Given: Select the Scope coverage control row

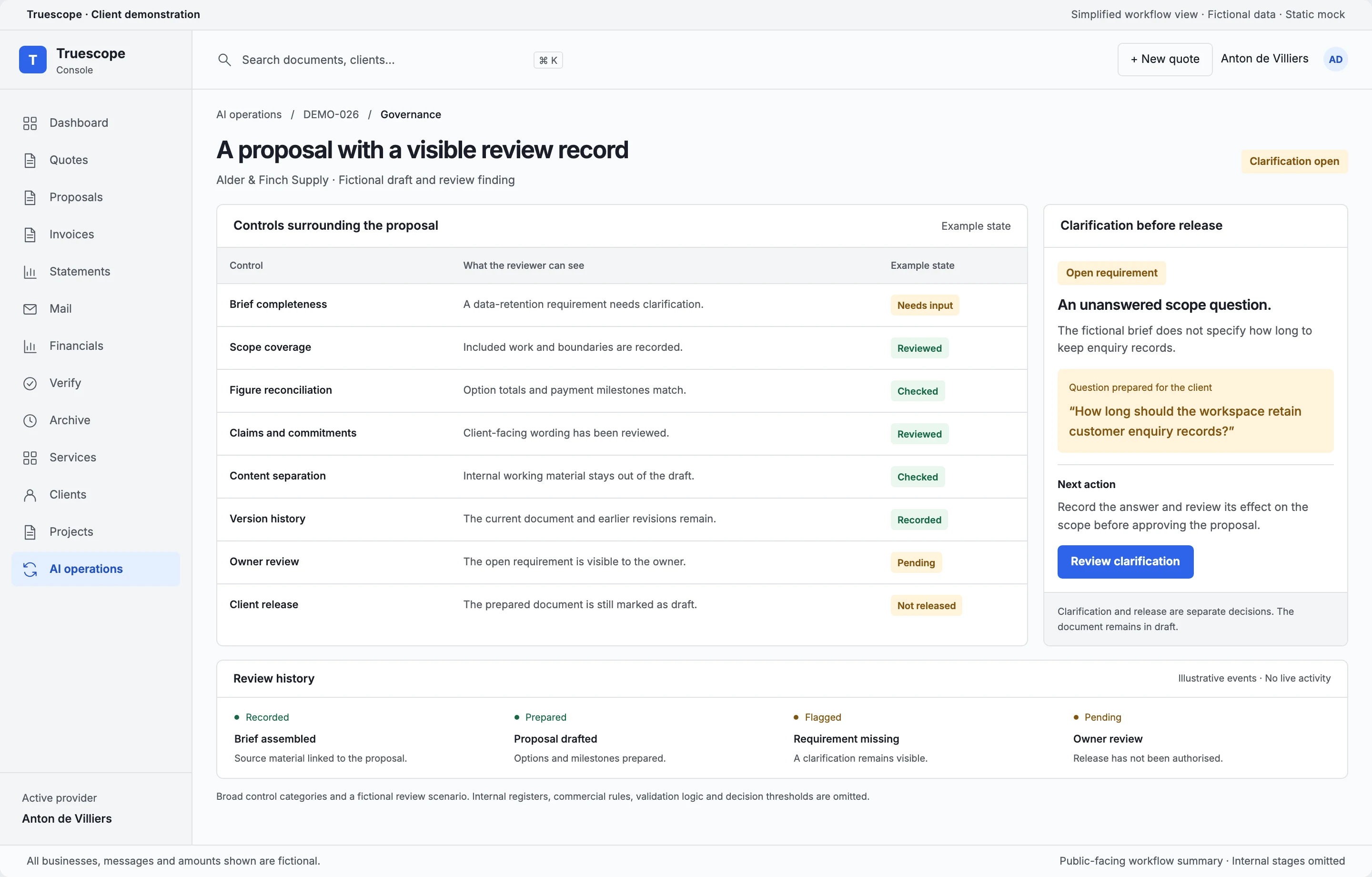Looking at the screenshot, I should [622, 348].
